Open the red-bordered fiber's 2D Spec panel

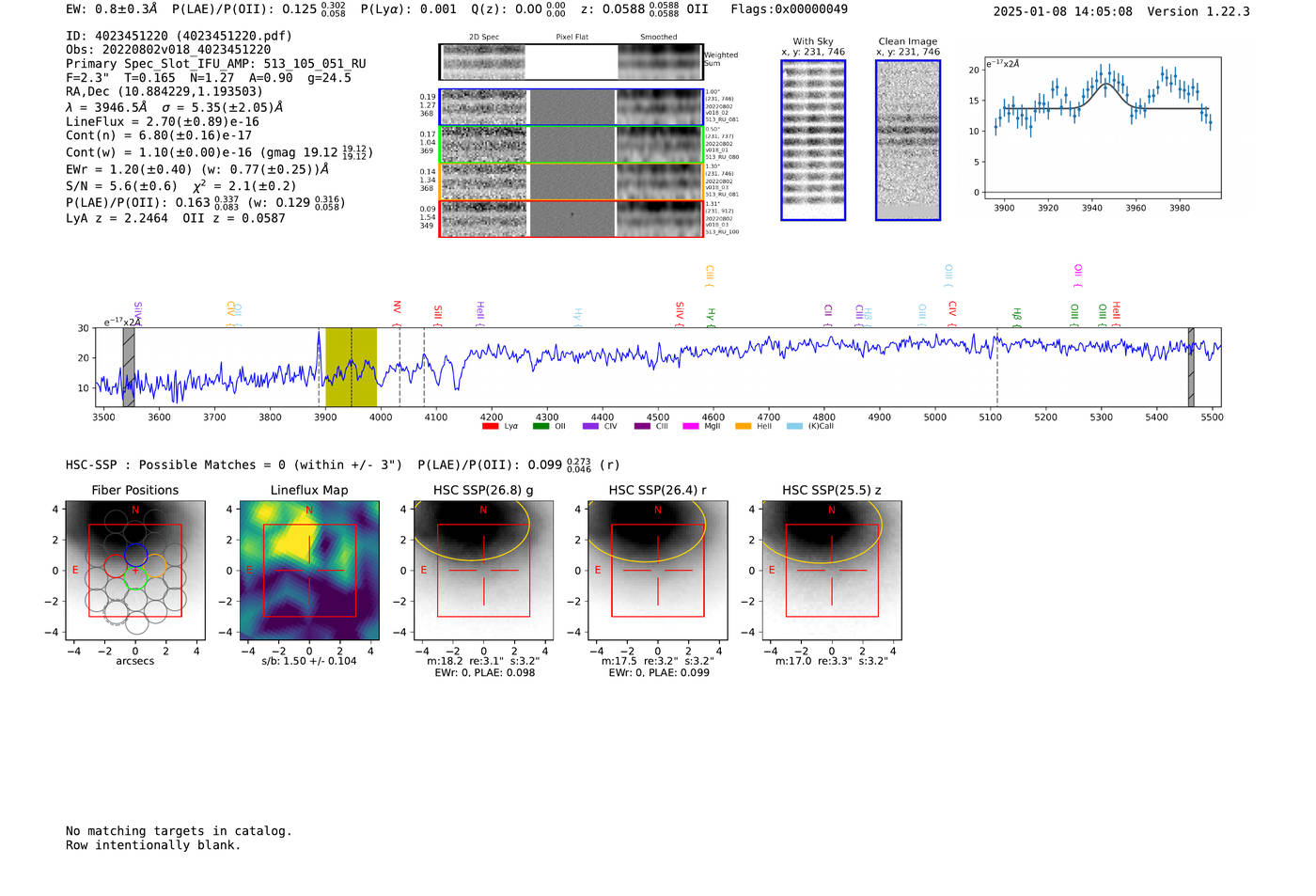click(x=484, y=219)
